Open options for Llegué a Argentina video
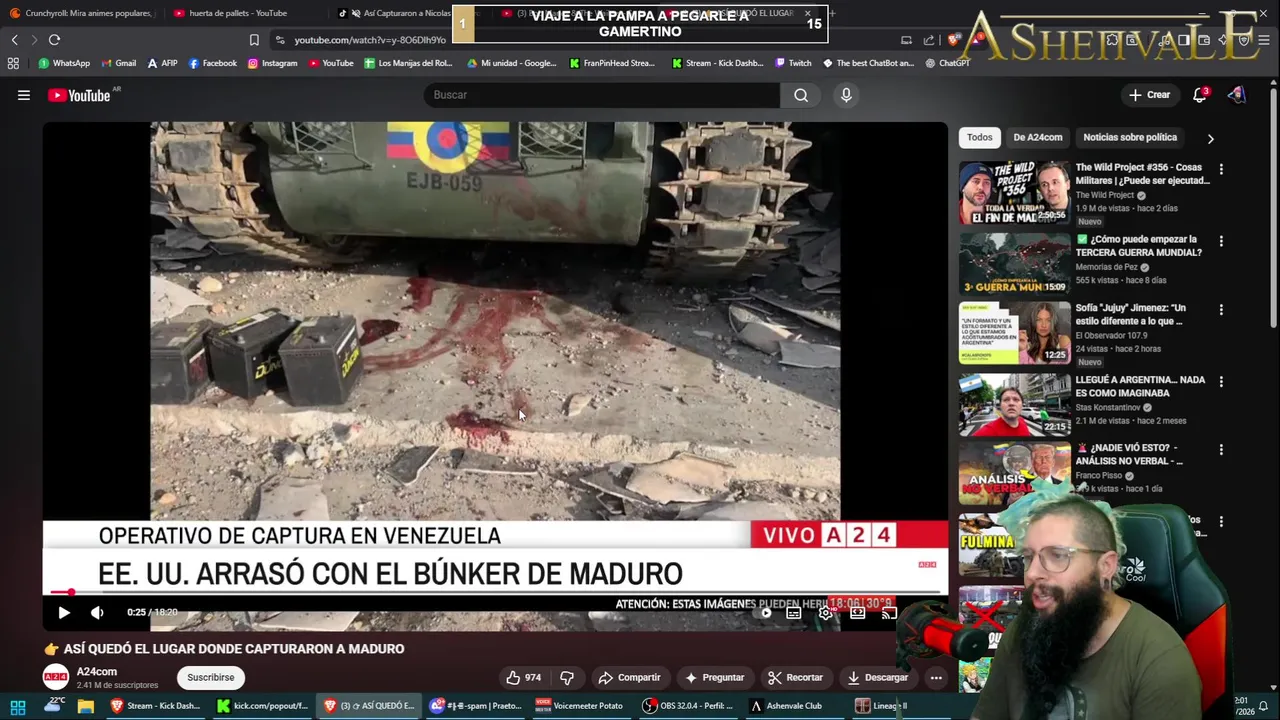The width and height of the screenshot is (1280, 720). tap(1221, 381)
